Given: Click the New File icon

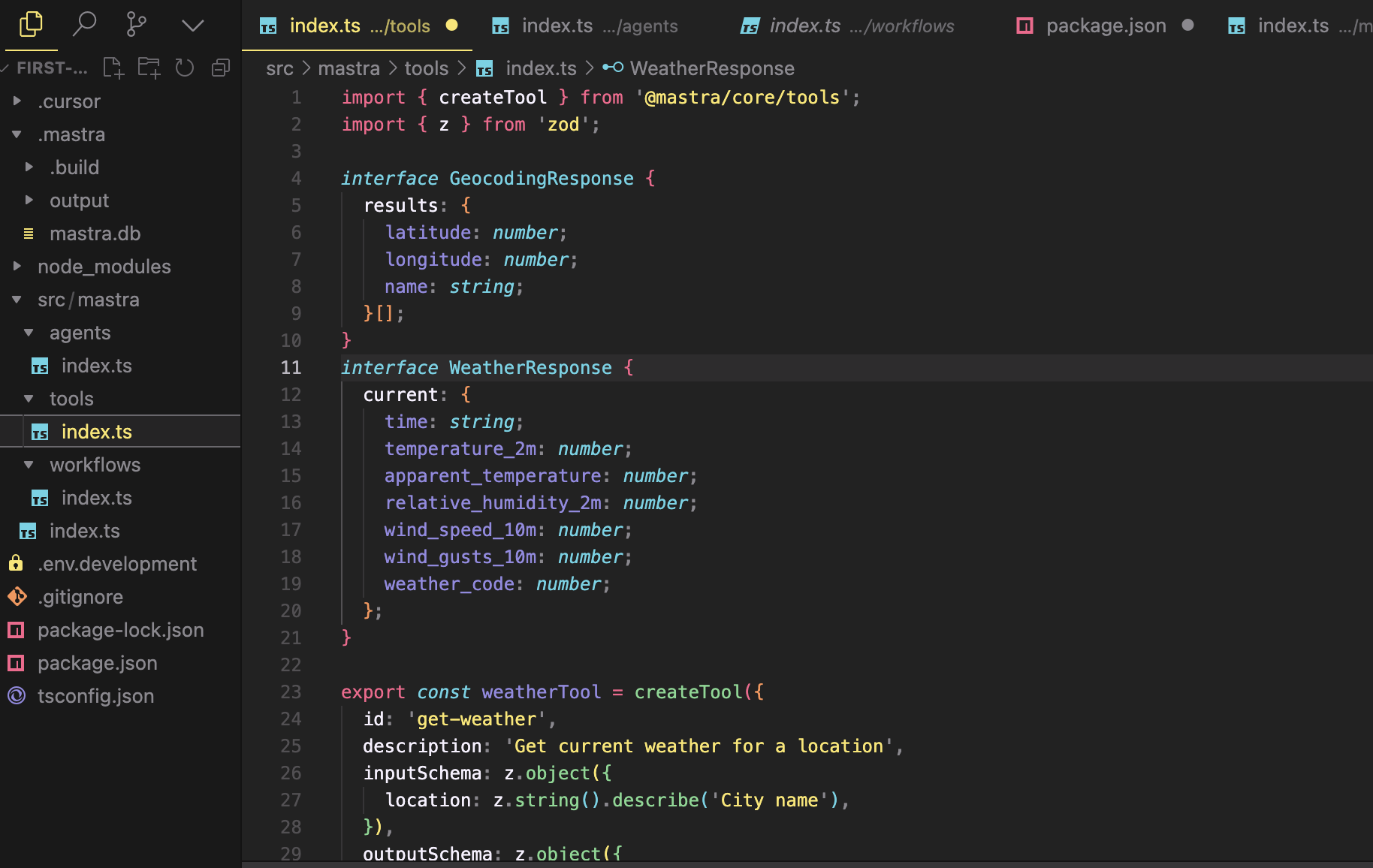Looking at the screenshot, I should coord(113,68).
